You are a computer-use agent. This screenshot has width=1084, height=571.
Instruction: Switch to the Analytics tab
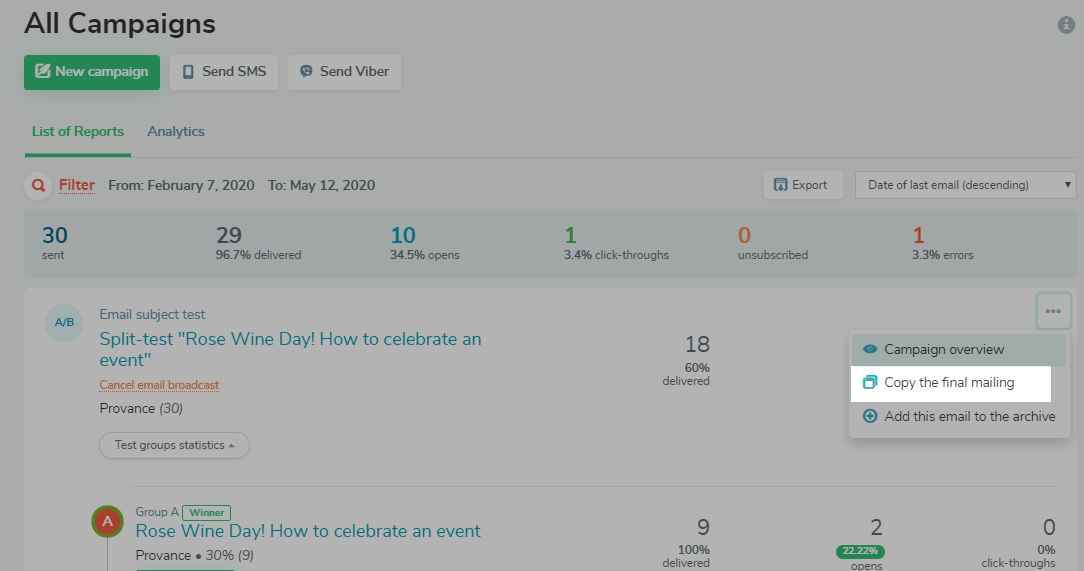(176, 131)
